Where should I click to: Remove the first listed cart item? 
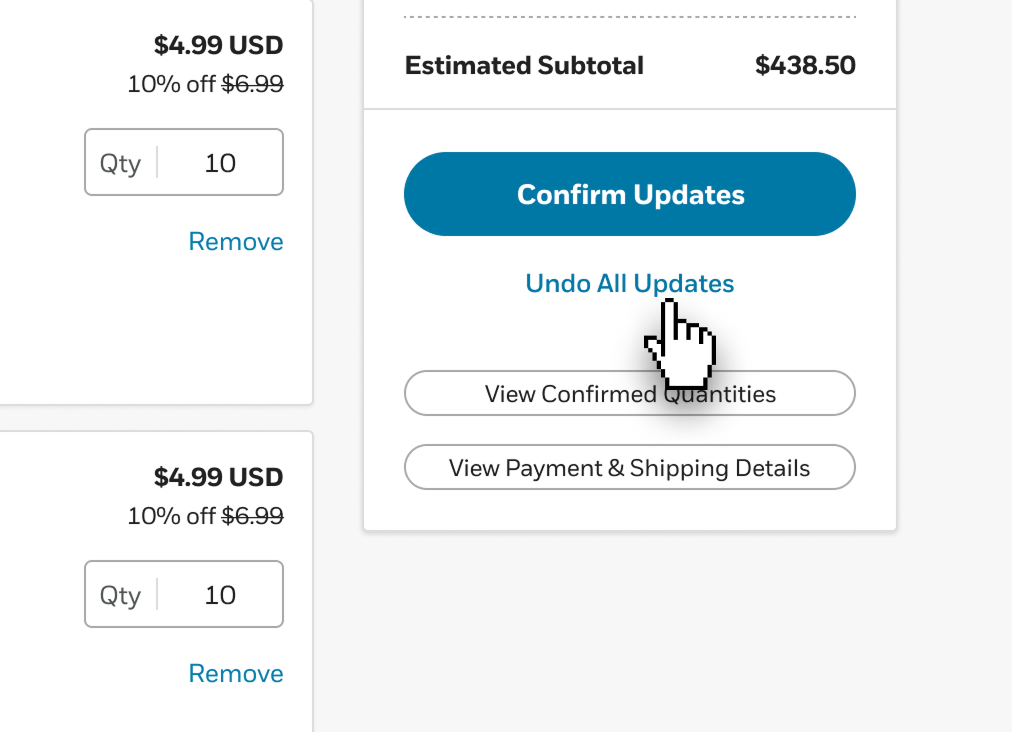[x=236, y=241]
